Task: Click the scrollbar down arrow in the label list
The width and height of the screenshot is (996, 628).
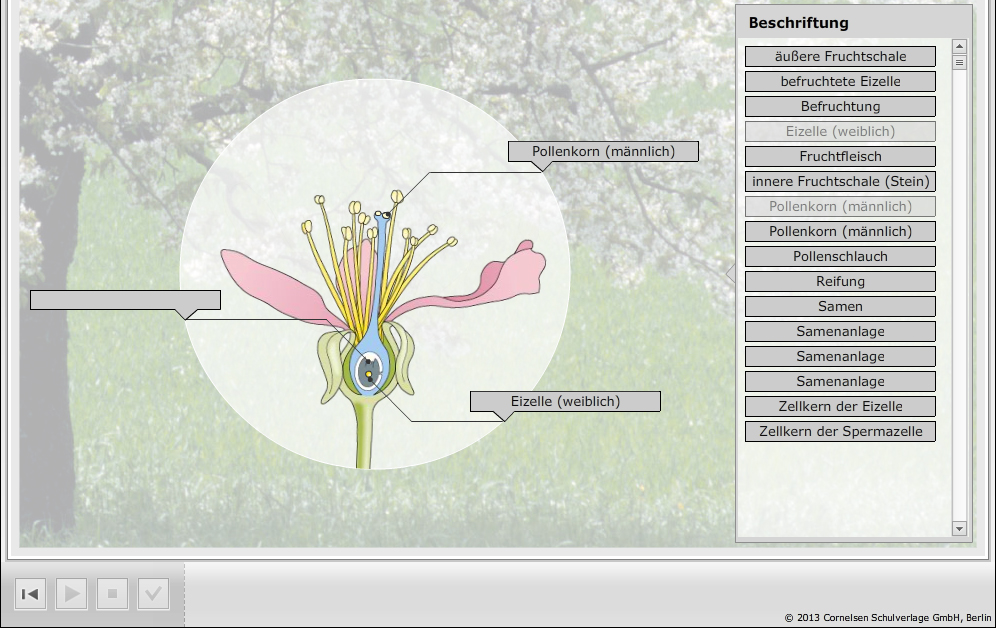Action: pos(960,528)
